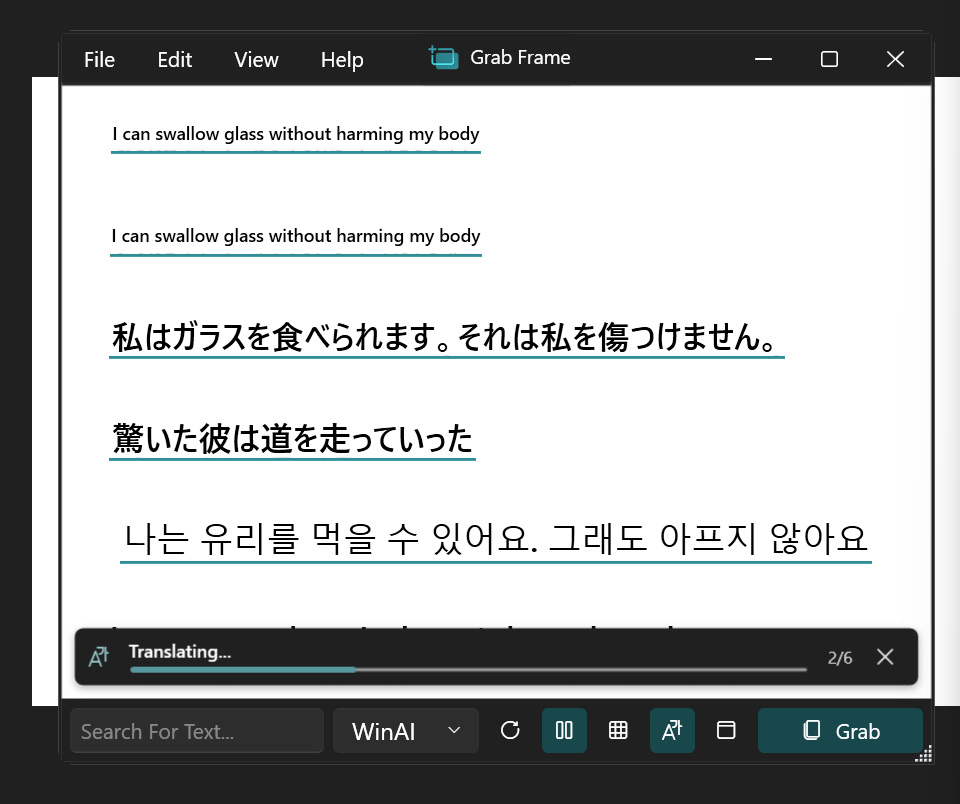Select the Korean text line
Image resolution: width=960 pixels, height=804 pixels.
[495, 538]
